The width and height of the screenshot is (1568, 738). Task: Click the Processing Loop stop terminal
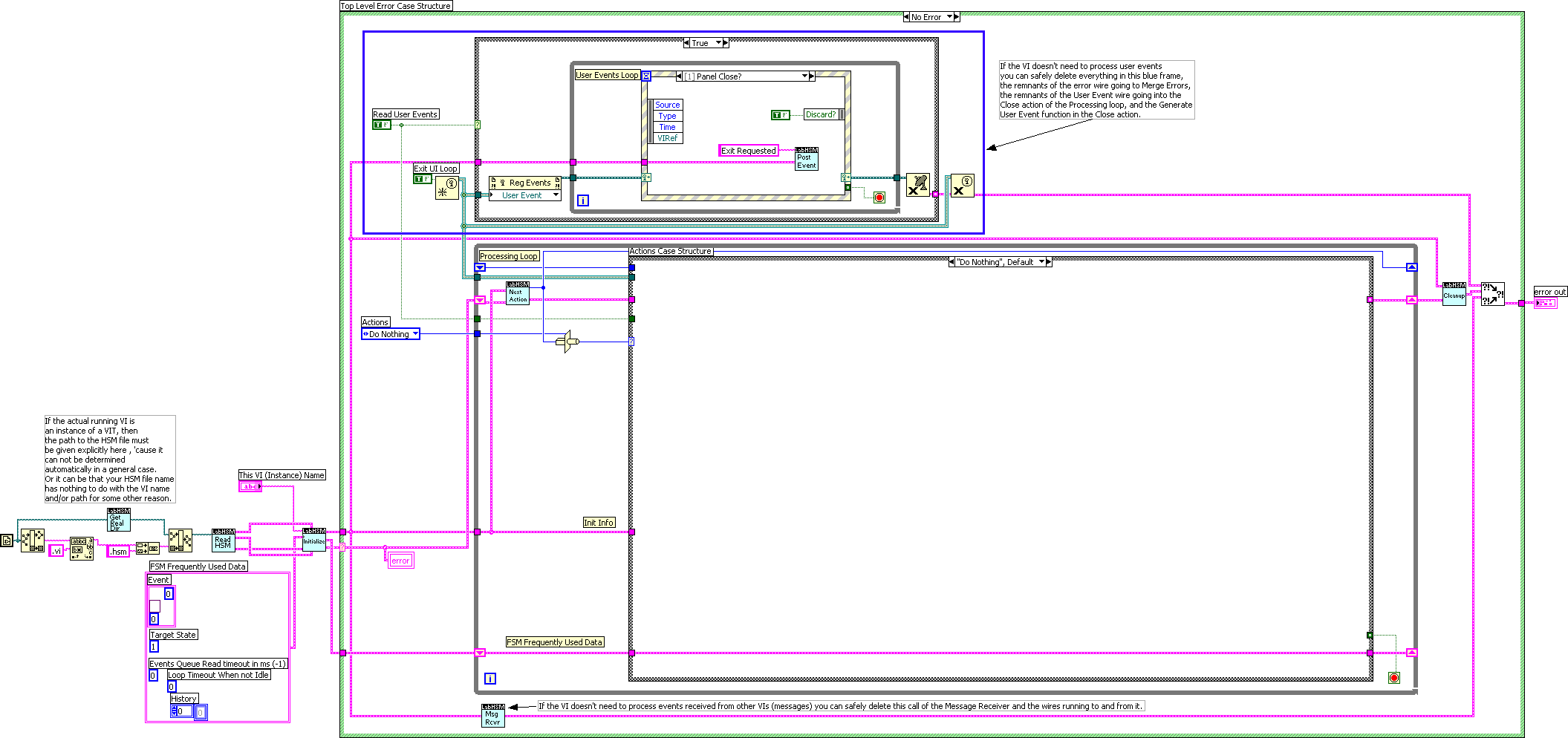coord(1393,677)
